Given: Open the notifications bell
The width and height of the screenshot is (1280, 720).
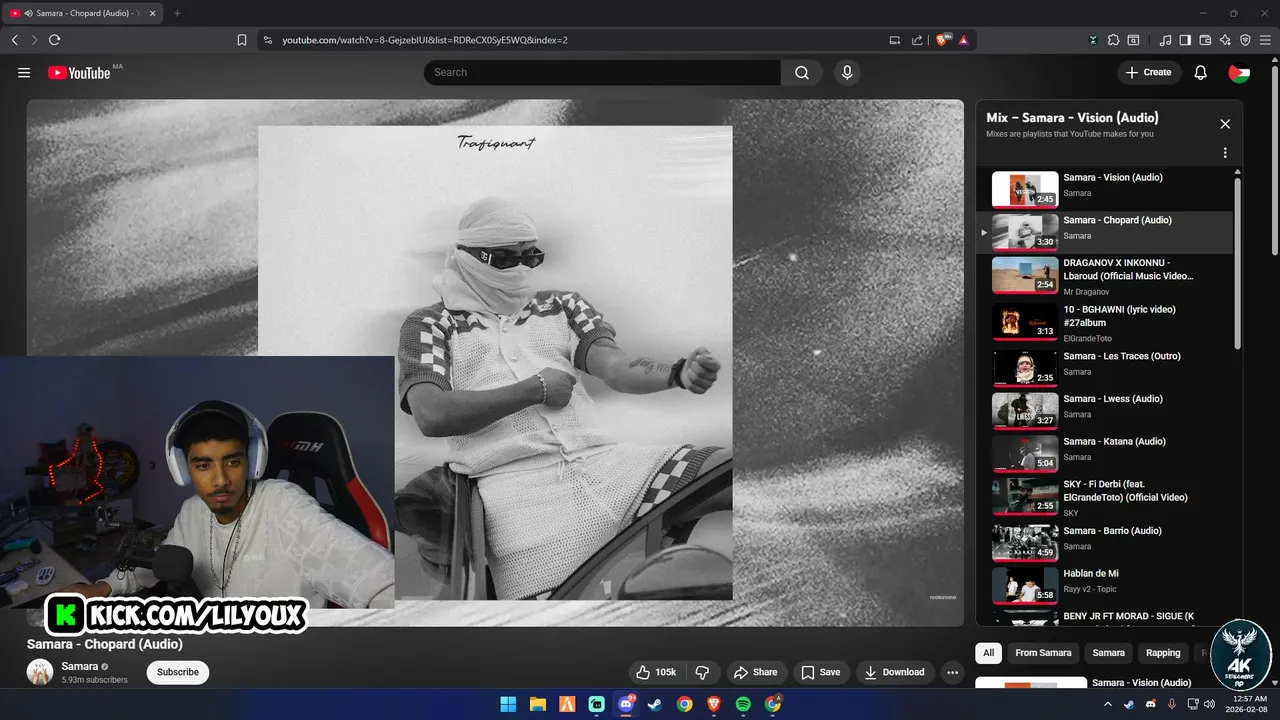Looking at the screenshot, I should click(1201, 72).
